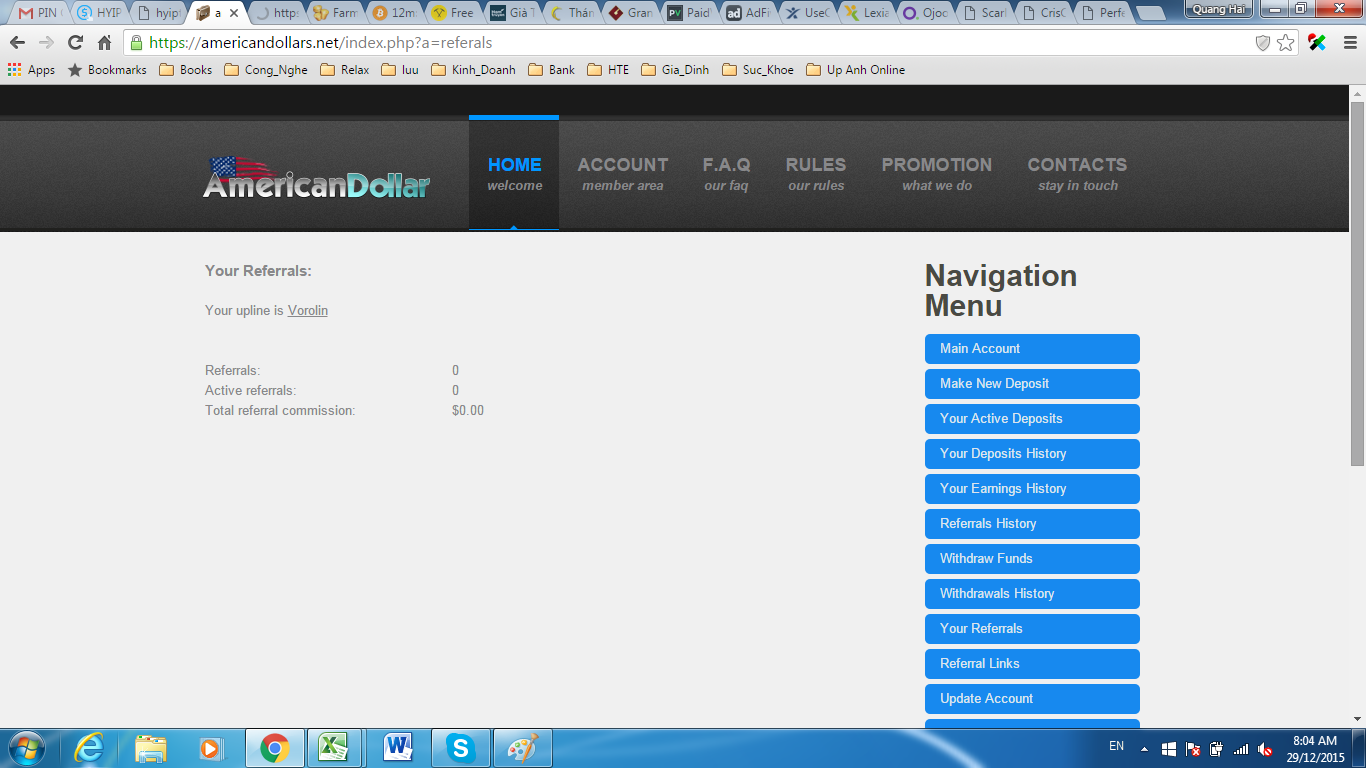
Task: Open the Chrome menu (three lines)
Action: [1349, 43]
